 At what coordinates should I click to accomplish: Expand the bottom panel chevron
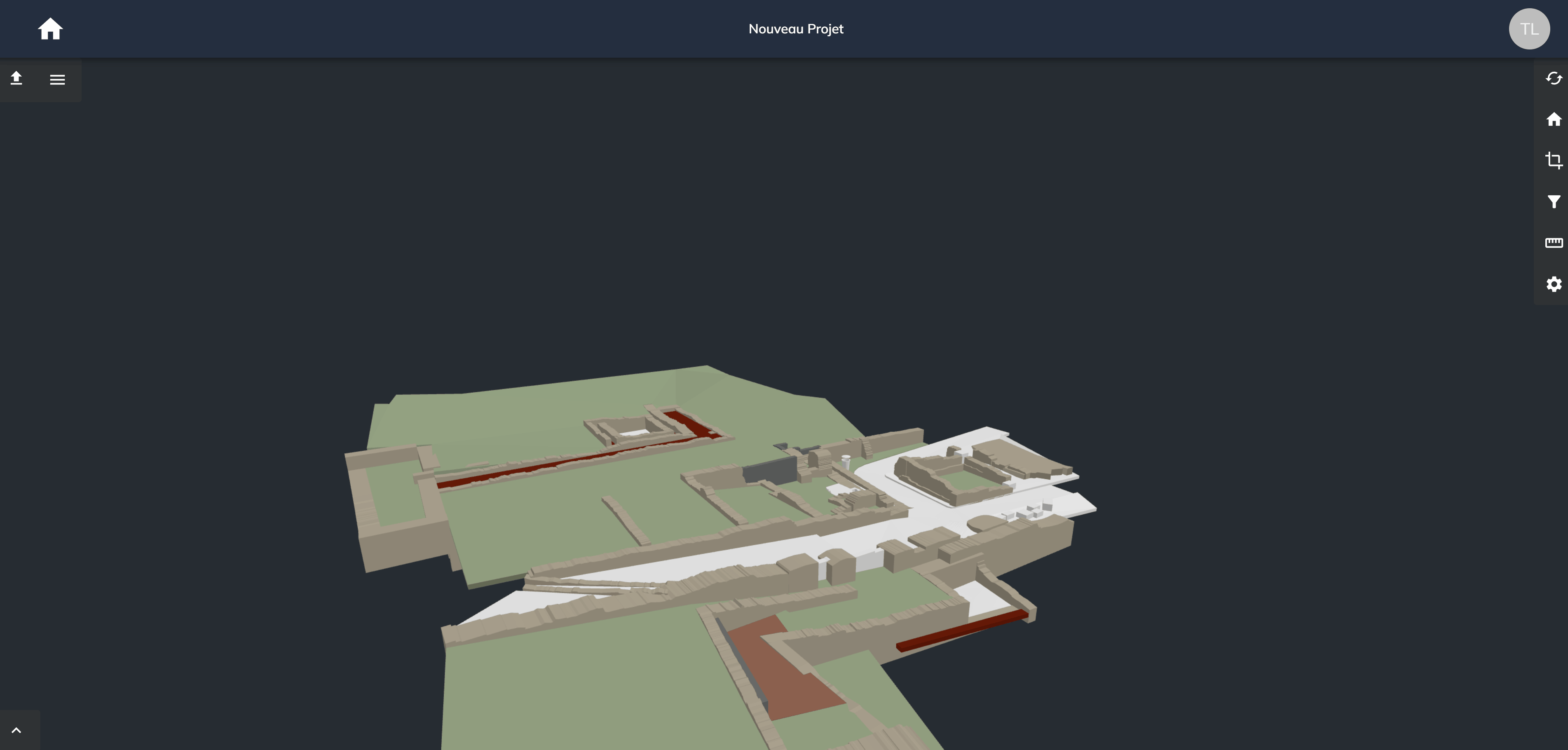[16, 731]
